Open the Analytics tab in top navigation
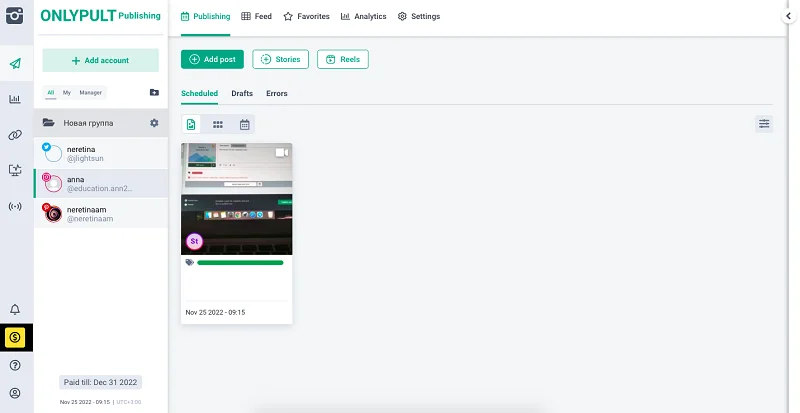This screenshot has width=800, height=413. tap(362, 17)
